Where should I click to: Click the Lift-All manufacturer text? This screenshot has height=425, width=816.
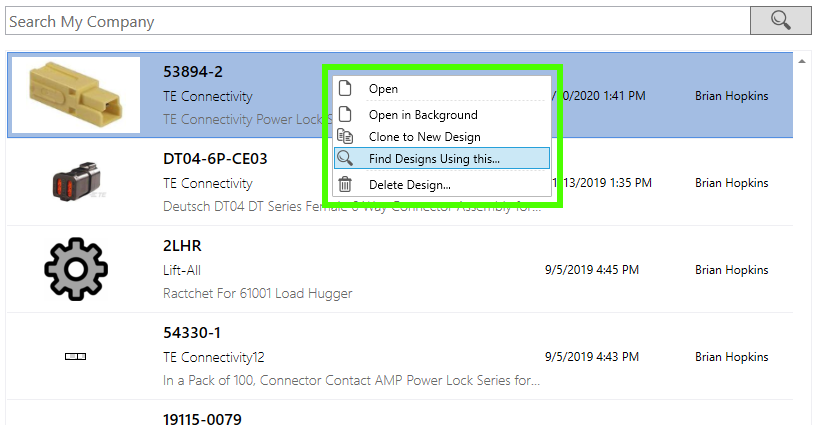tap(182, 270)
